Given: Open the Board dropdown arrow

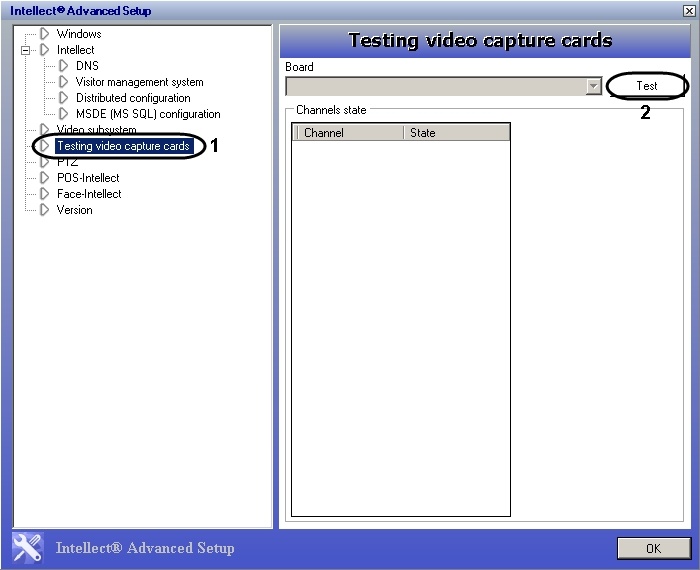Looking at the screenshot, I should [593, 86].
